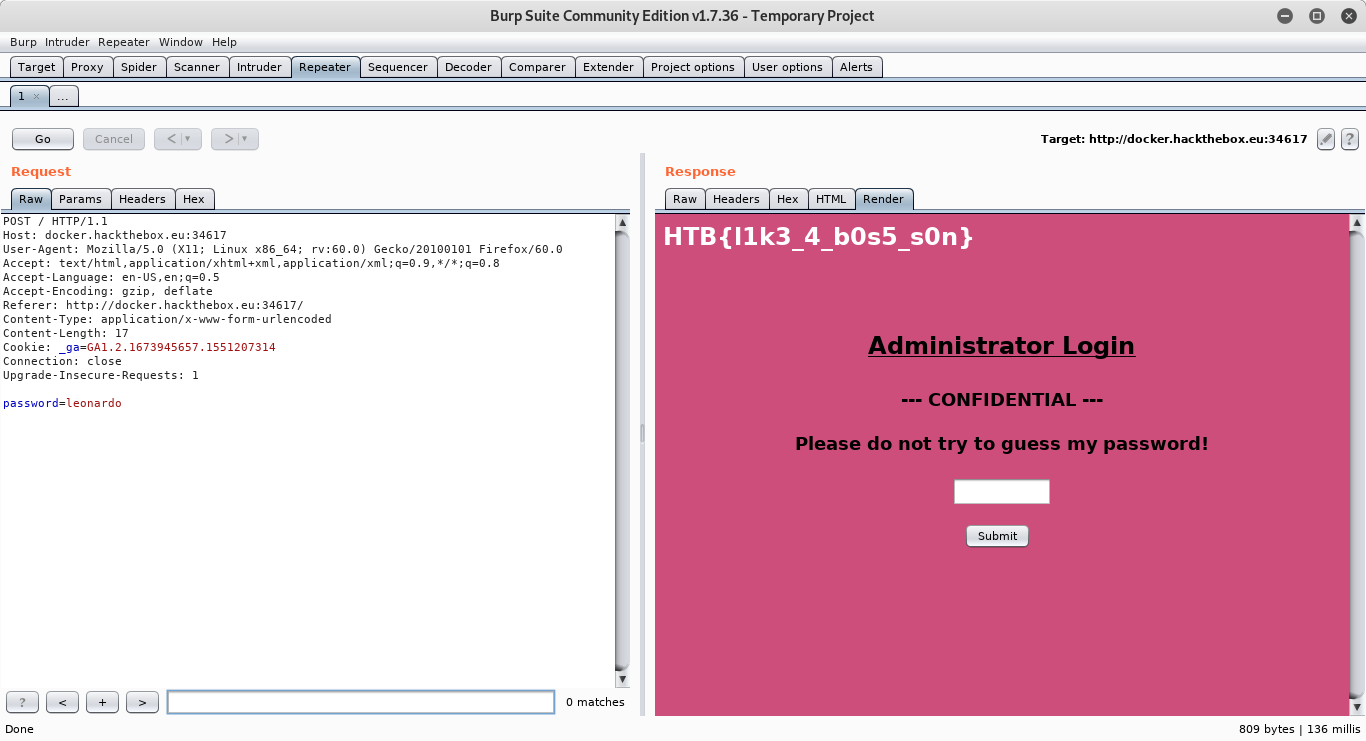Click the search help question mark button

click(x=22, y=702)
